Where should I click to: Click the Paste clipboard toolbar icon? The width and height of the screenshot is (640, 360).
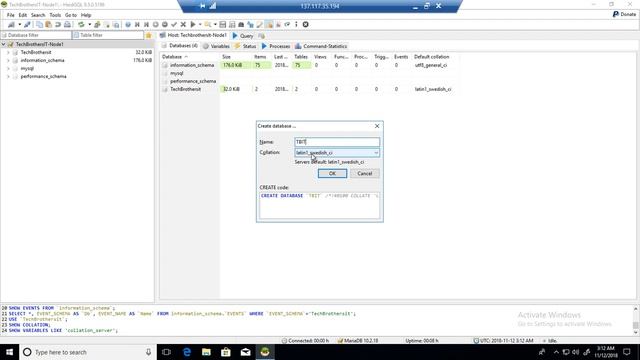click(49, 24)
